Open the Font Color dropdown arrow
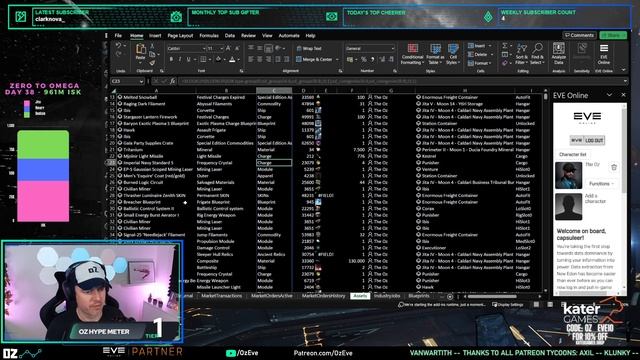 pyautogui.click(x=238, y=60)
